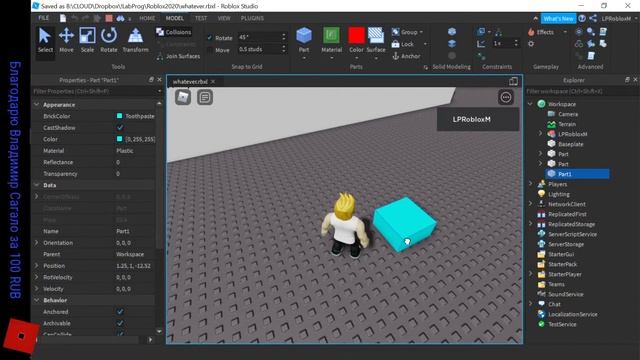Screen dimensions: 640x360
Task: Click the Anchor button
Action: click(x=406, y=56)
